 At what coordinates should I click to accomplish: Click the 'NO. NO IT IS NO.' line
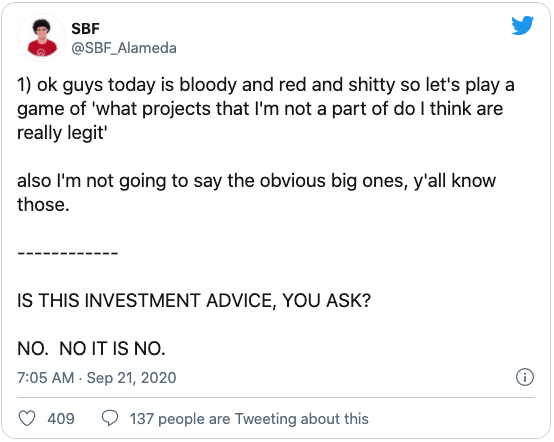point(91,349)
